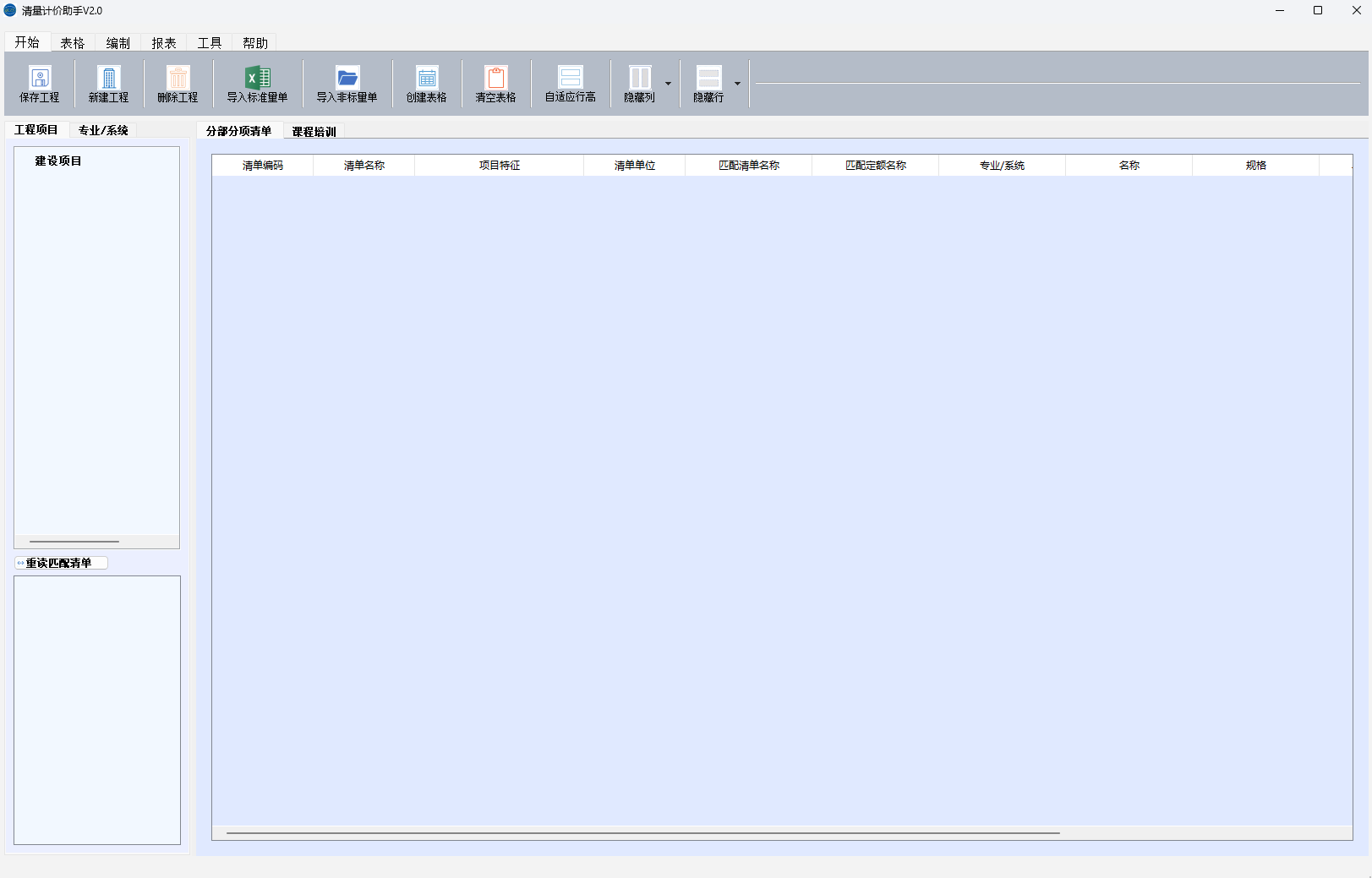Click the 名称 column header
Viewport: 1372px width, 878px height.
coord(1129,166)
